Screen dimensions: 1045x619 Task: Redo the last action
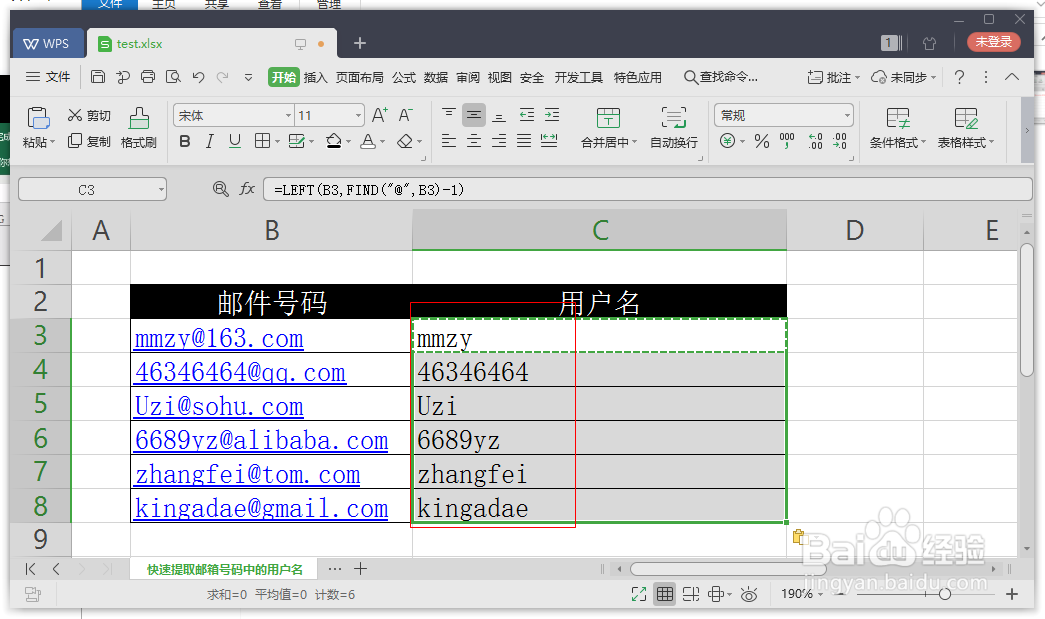(223, 77)
